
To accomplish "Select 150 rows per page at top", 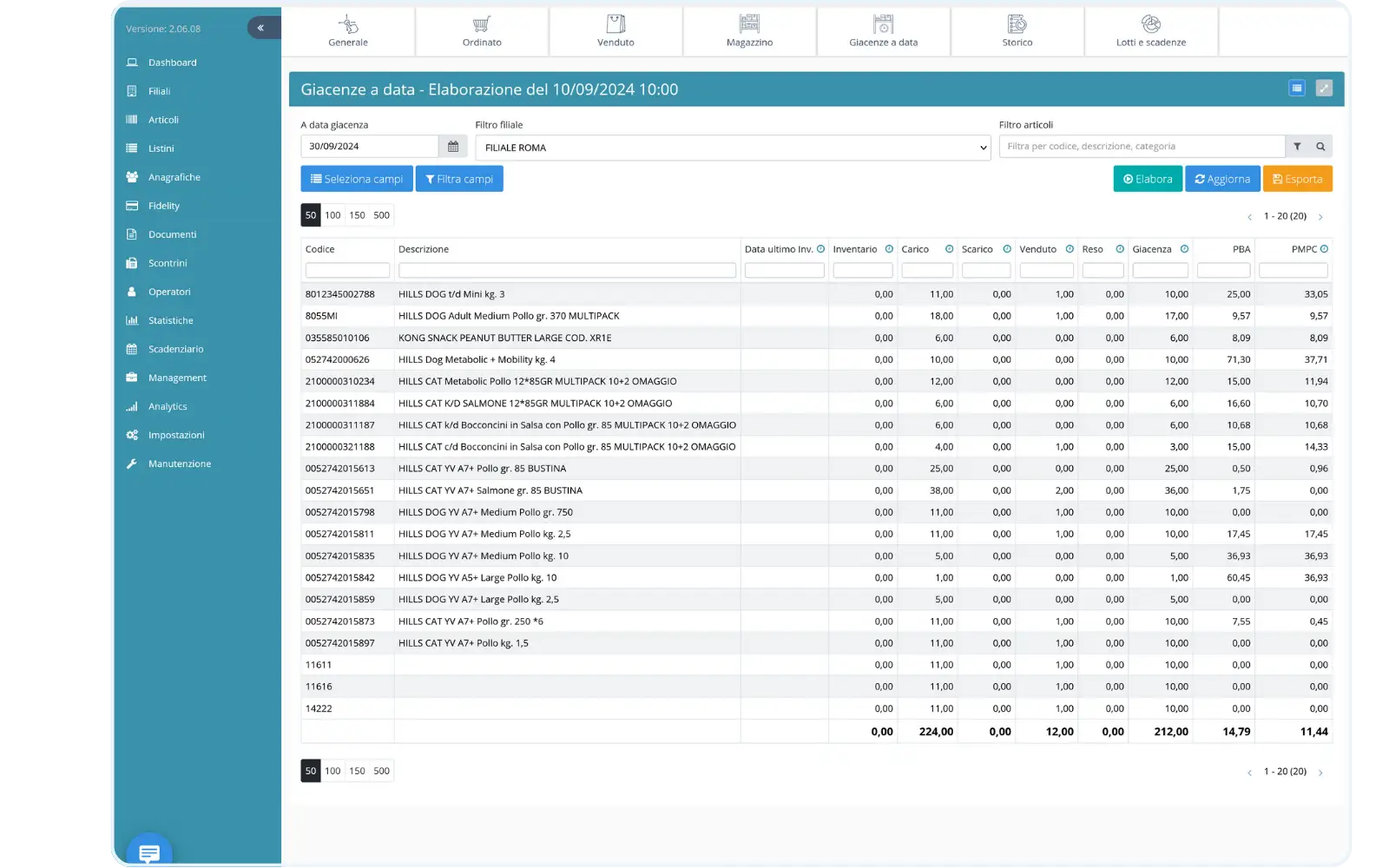I will (x=357, y=215).
